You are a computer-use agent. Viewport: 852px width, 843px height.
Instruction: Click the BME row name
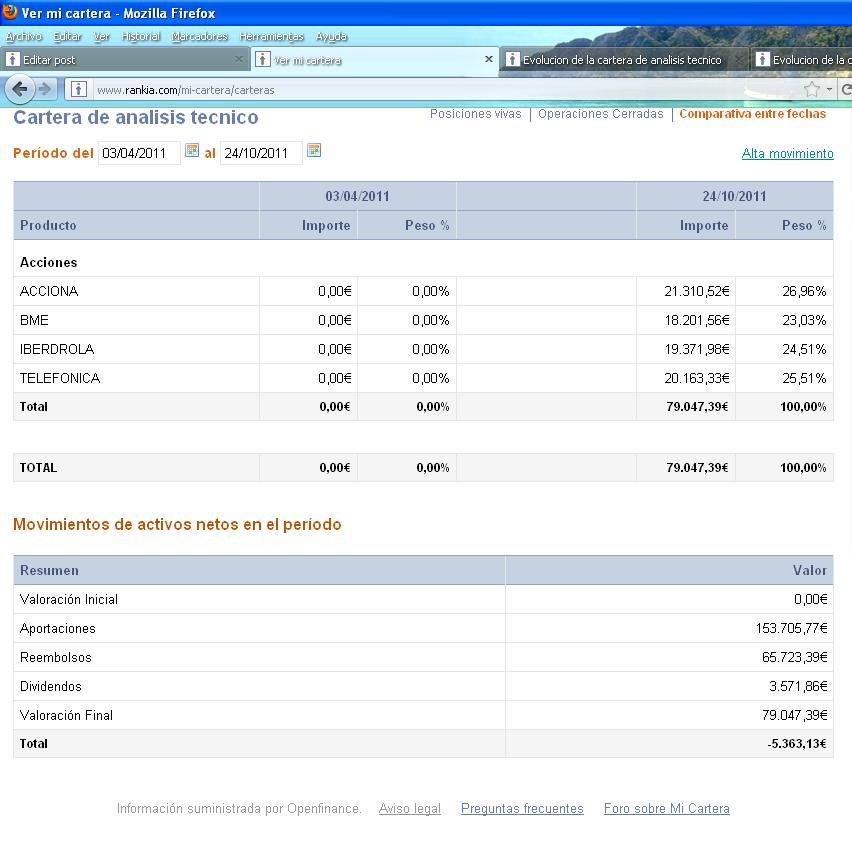tap(34, 320)
